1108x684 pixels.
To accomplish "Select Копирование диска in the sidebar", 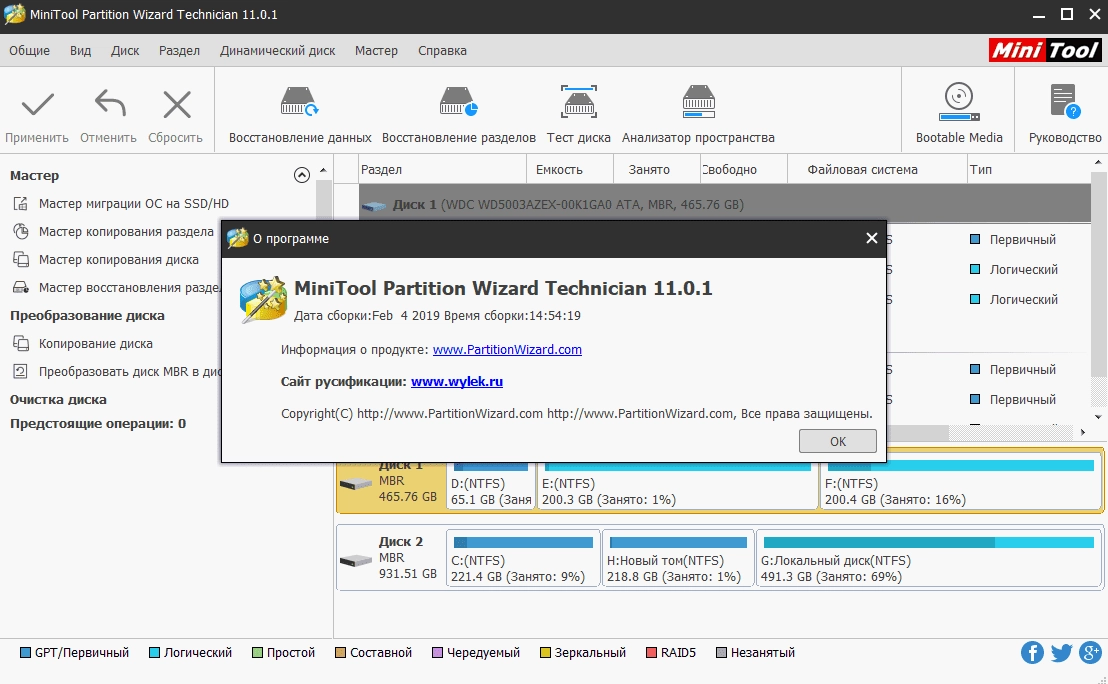I will [95, 343].
